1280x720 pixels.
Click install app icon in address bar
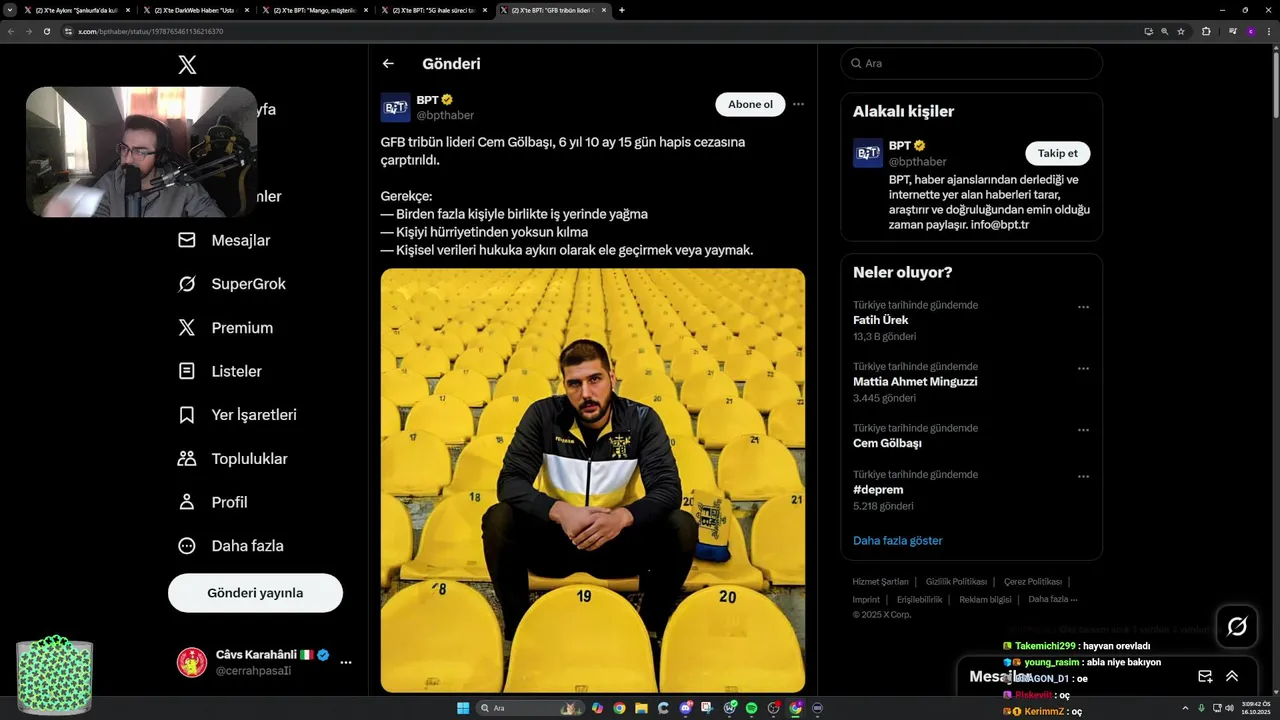point(1149,31)
